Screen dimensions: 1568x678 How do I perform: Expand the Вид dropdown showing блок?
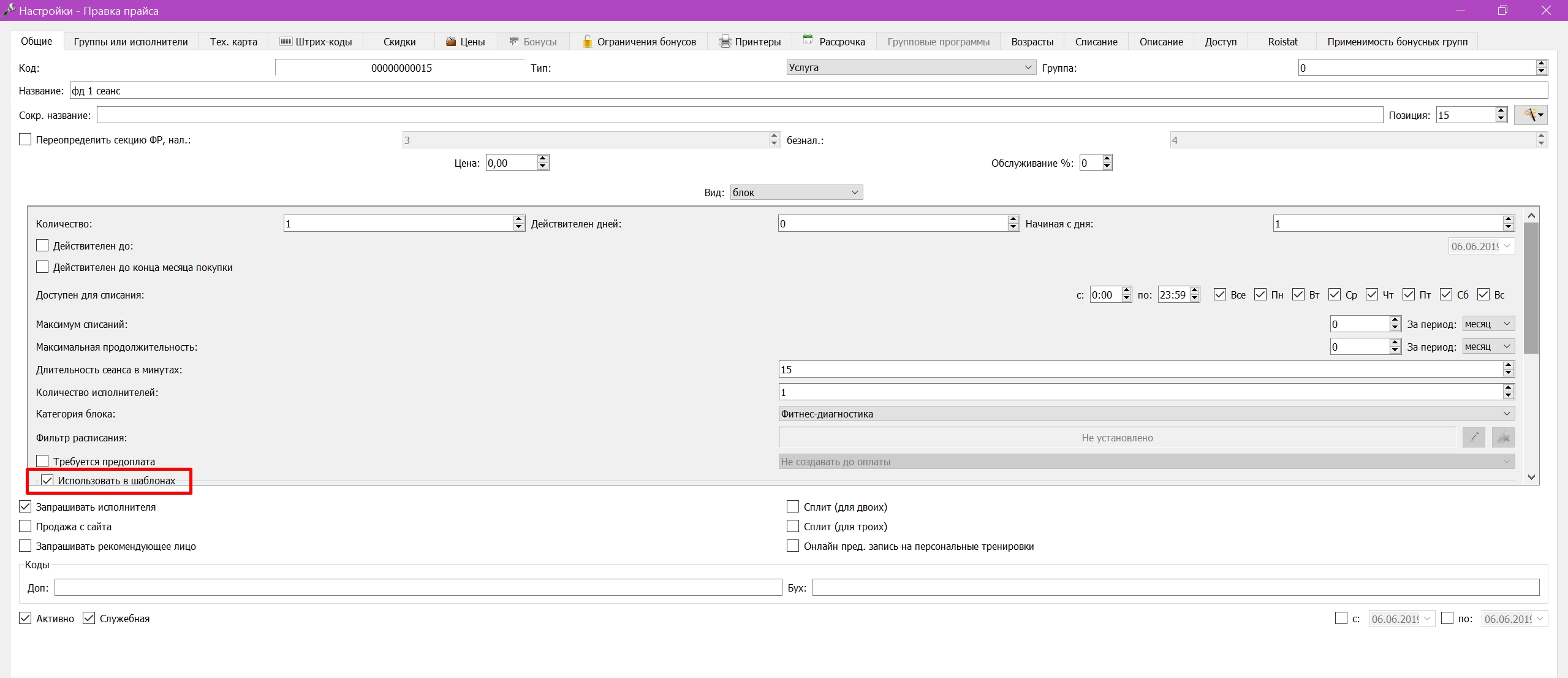tap(797, 192)
